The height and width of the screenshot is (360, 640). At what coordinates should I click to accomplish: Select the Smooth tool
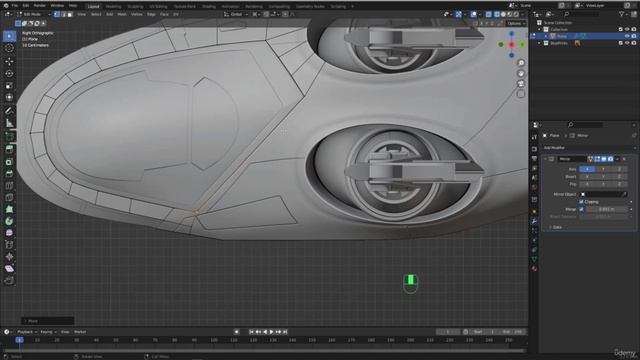tap(9, 233)
